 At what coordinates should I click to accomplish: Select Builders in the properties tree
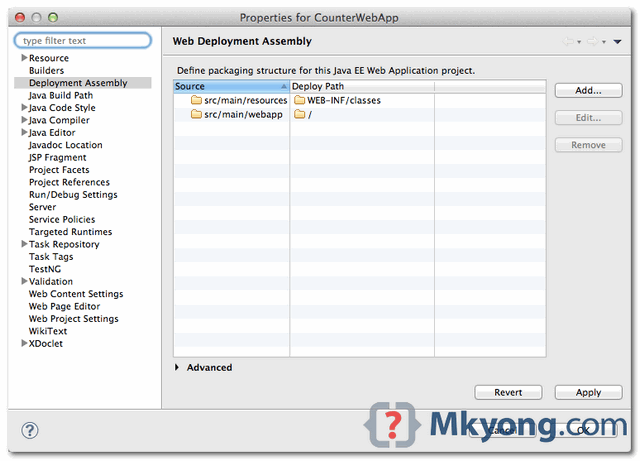pos(47,71)
